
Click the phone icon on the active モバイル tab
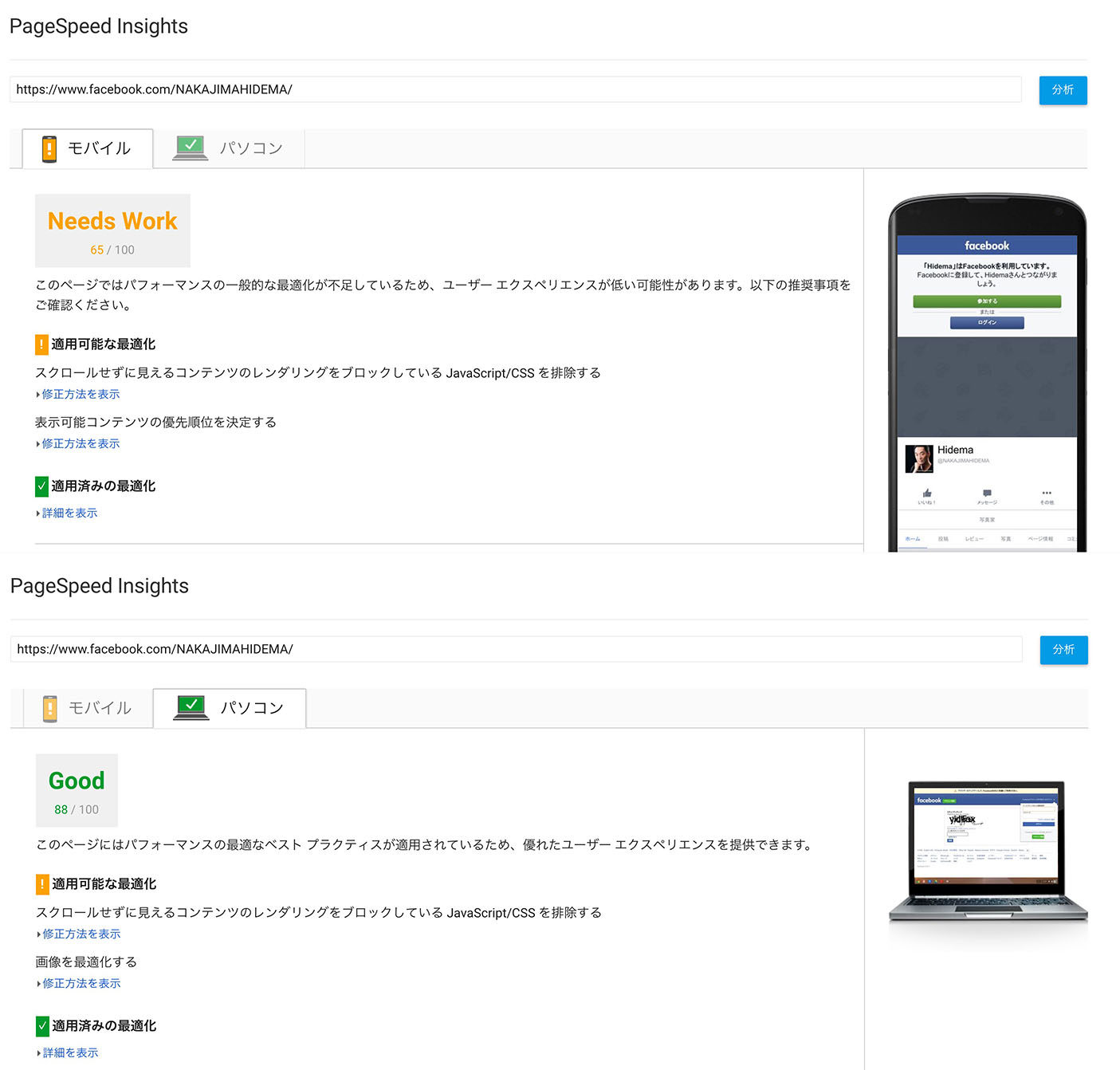49,149
